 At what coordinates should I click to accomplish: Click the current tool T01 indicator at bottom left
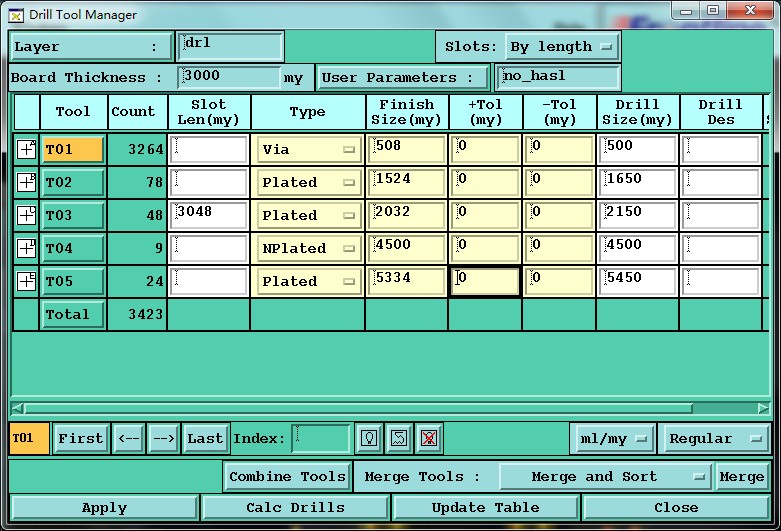(x=29, y=438)
